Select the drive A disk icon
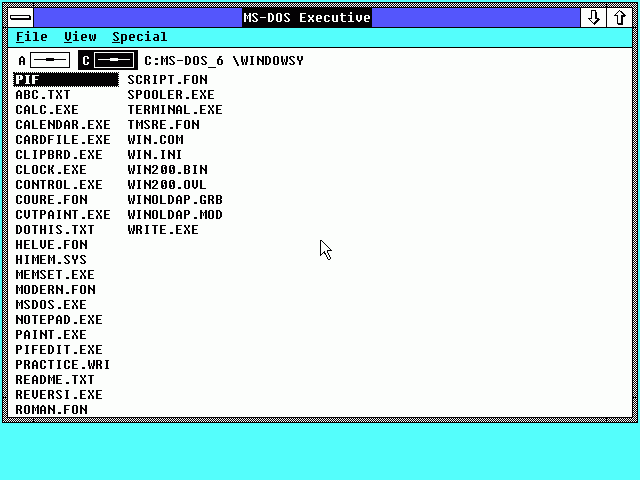This screenshot has width=640, height=480. point(49,60)
